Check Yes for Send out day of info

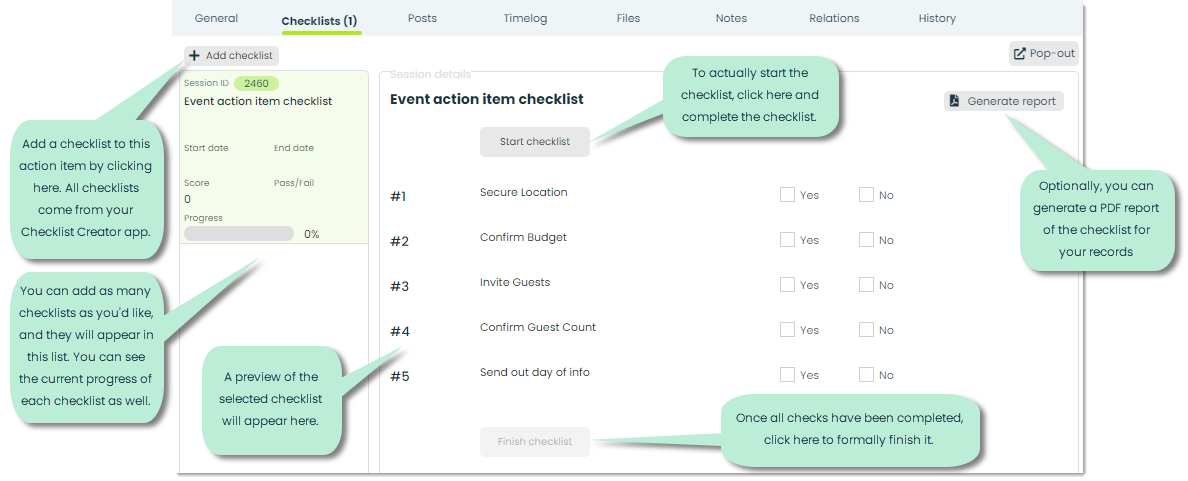point(787,374)
